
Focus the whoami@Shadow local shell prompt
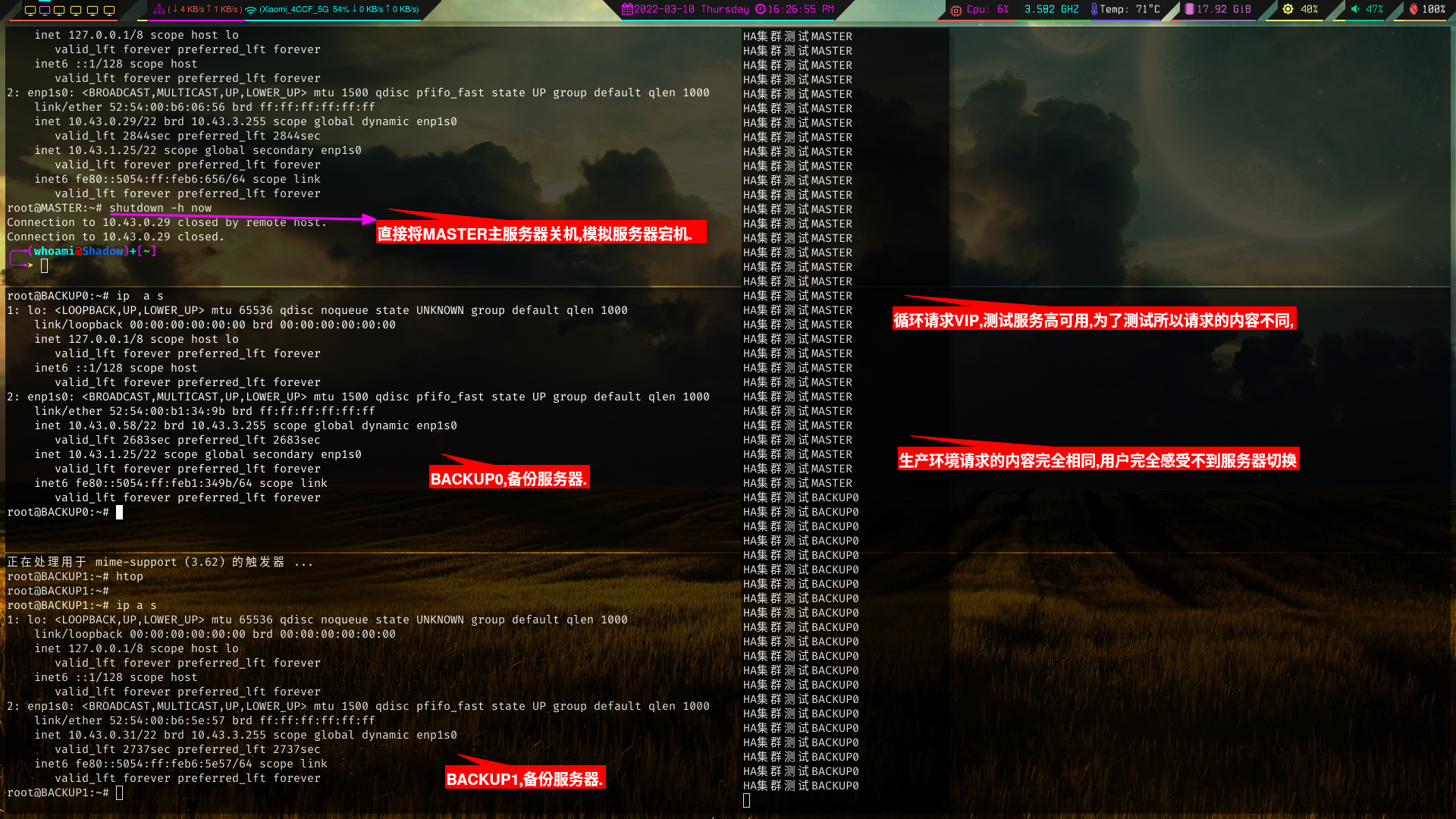point(44,265)
